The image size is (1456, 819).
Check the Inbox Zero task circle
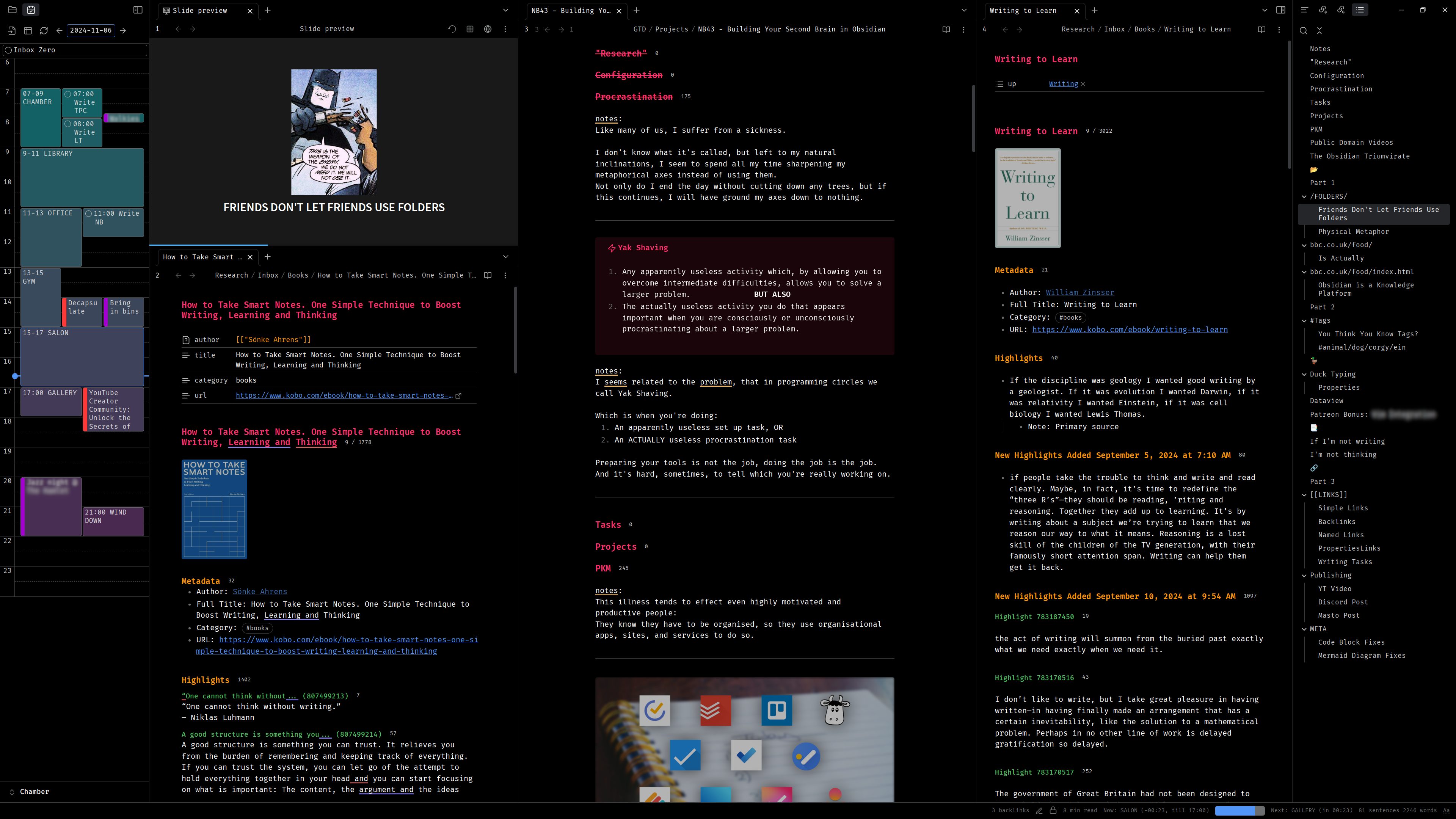[8, 50]
